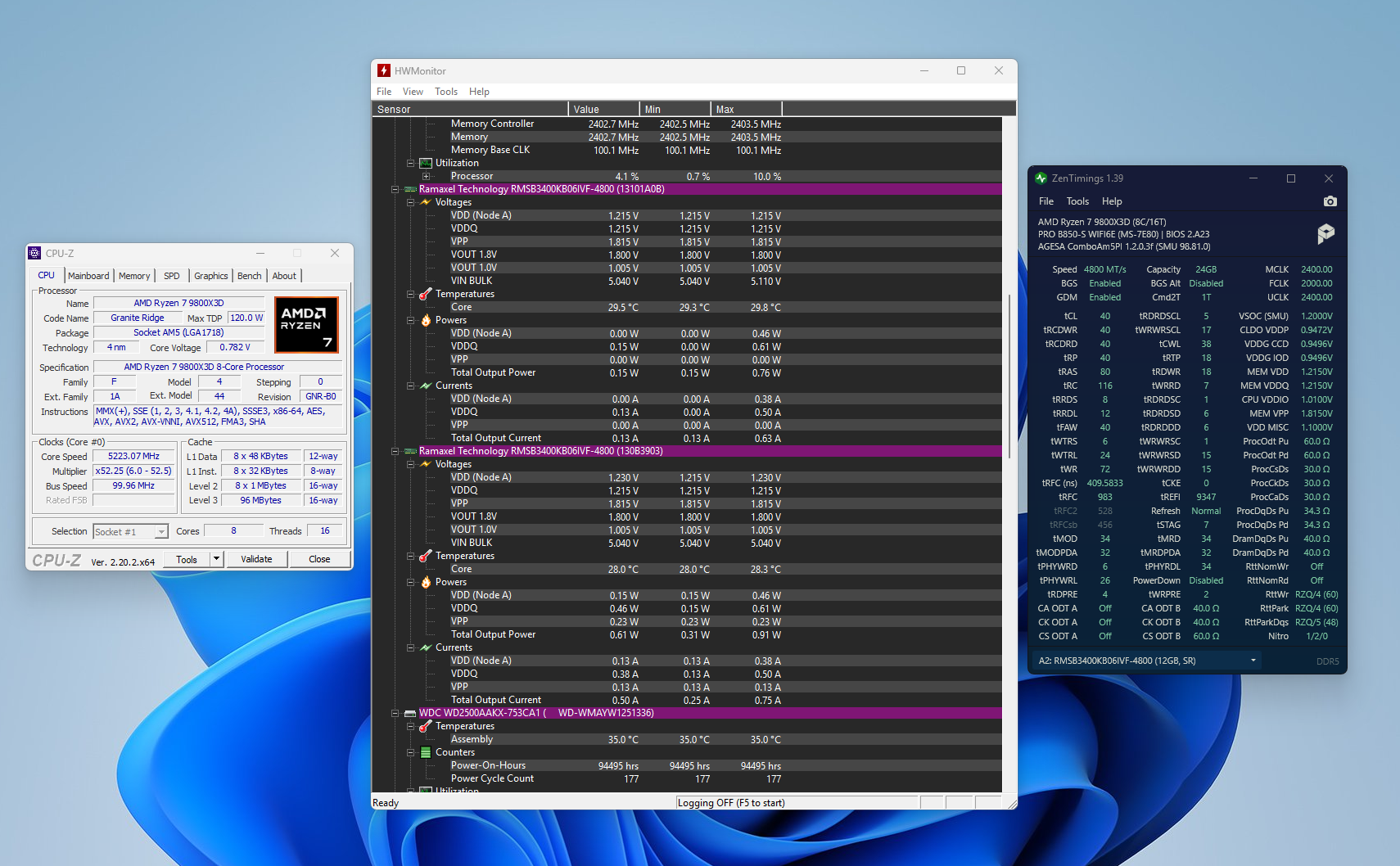Screen dimensions: 1400x866
Task: Open the HWMonitor View menu
Action: [x=413, y=92]
